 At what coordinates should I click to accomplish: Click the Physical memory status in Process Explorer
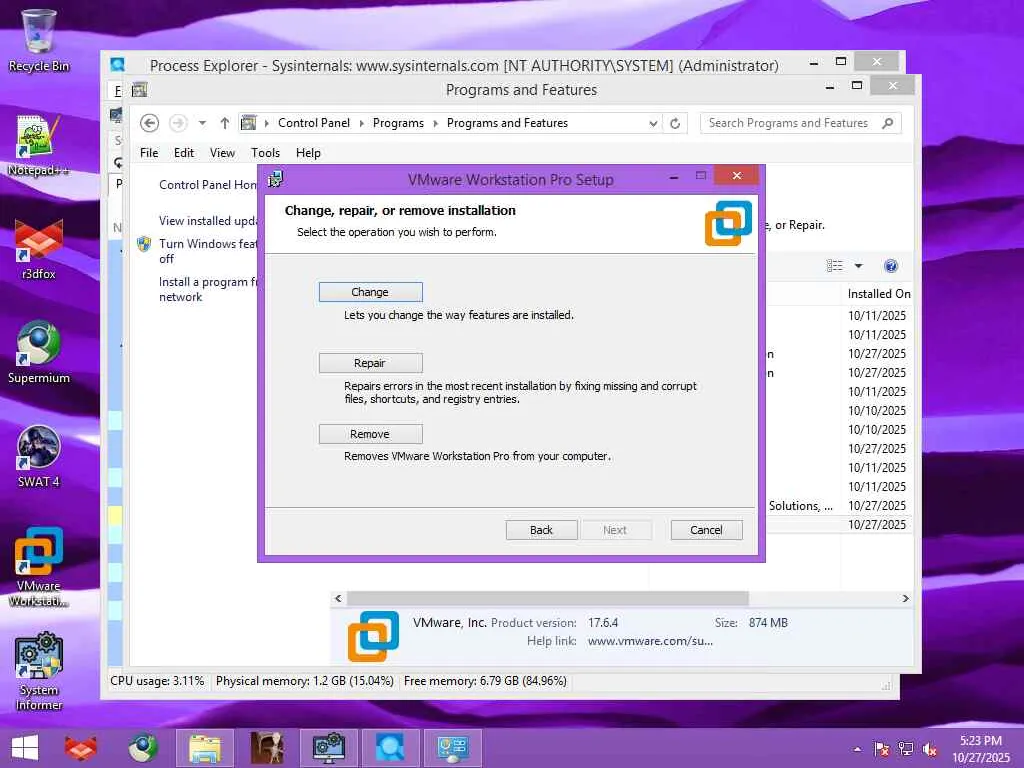tap(305, 681)
